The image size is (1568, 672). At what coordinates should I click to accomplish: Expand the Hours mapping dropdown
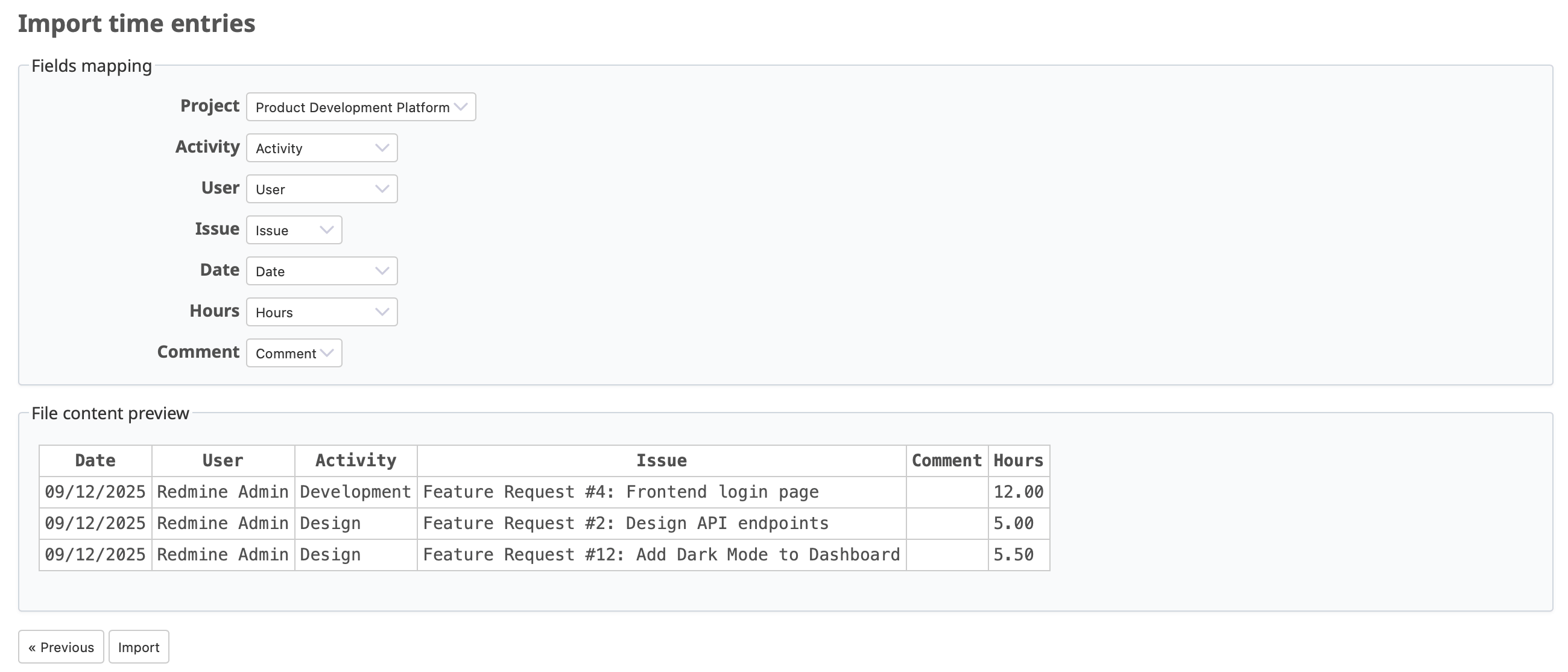(x=321, y=312)
